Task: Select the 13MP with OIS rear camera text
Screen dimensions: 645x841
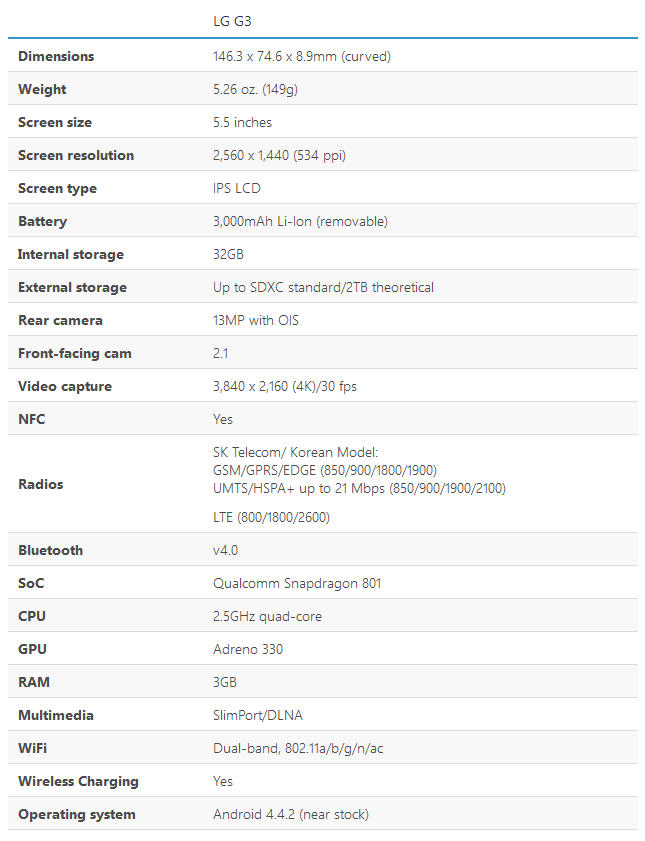Action: point(256,320)
